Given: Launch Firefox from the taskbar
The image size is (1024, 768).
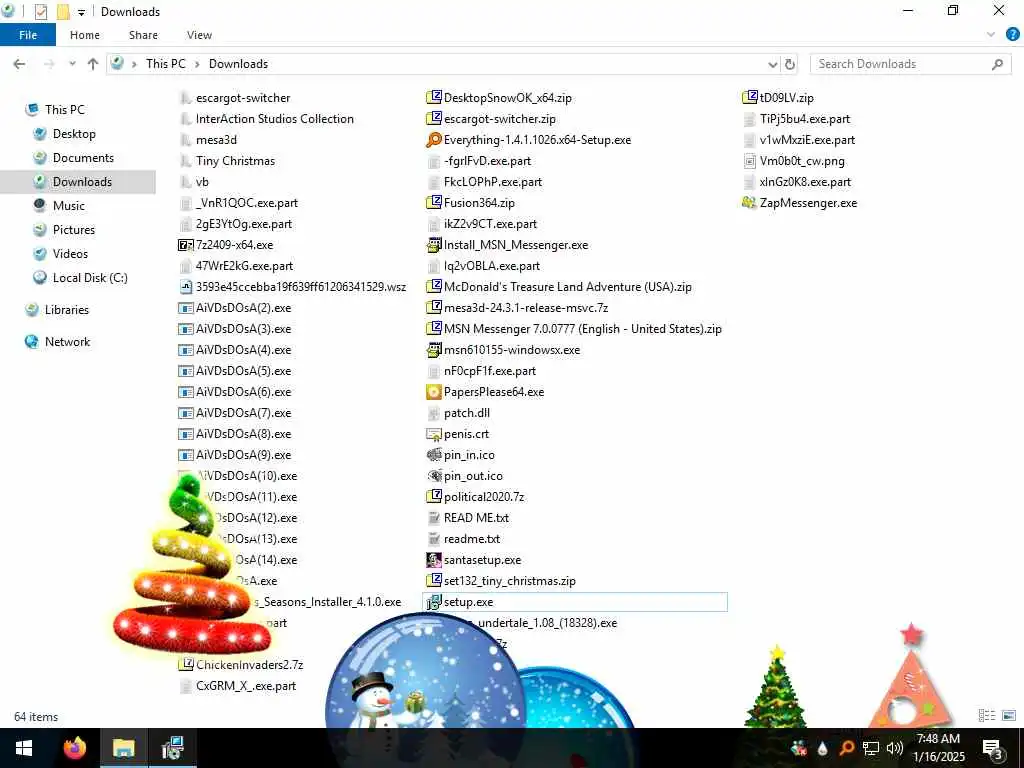Looking at the screenshot, I should (75, 748).
